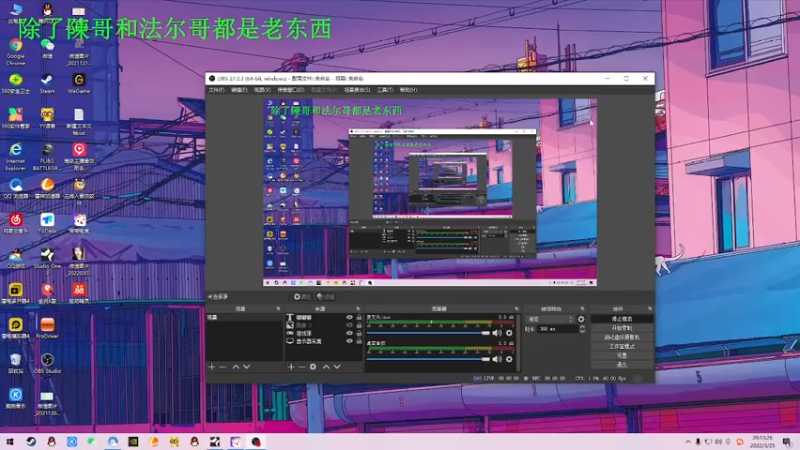Open 设置 settings in Controls panel

click(x=621, y=356)
